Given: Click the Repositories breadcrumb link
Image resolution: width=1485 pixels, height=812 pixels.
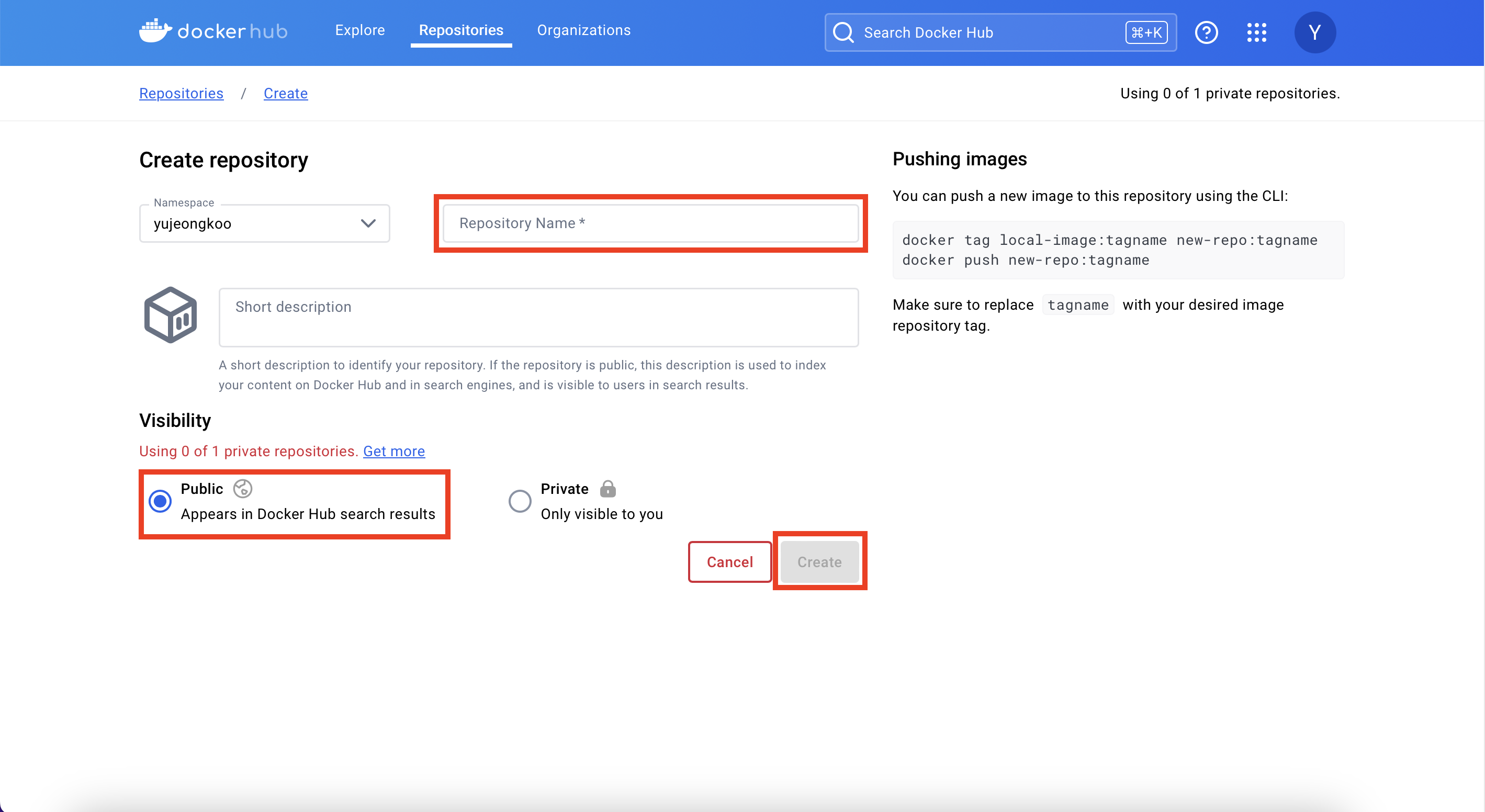Looking at the screenshot, I should (x=181, y=93).
